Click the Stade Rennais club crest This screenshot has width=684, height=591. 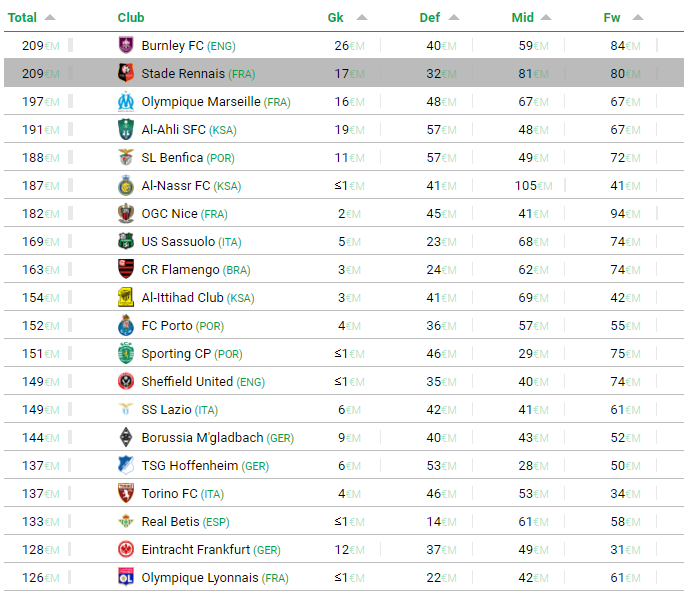pos(126,73)
